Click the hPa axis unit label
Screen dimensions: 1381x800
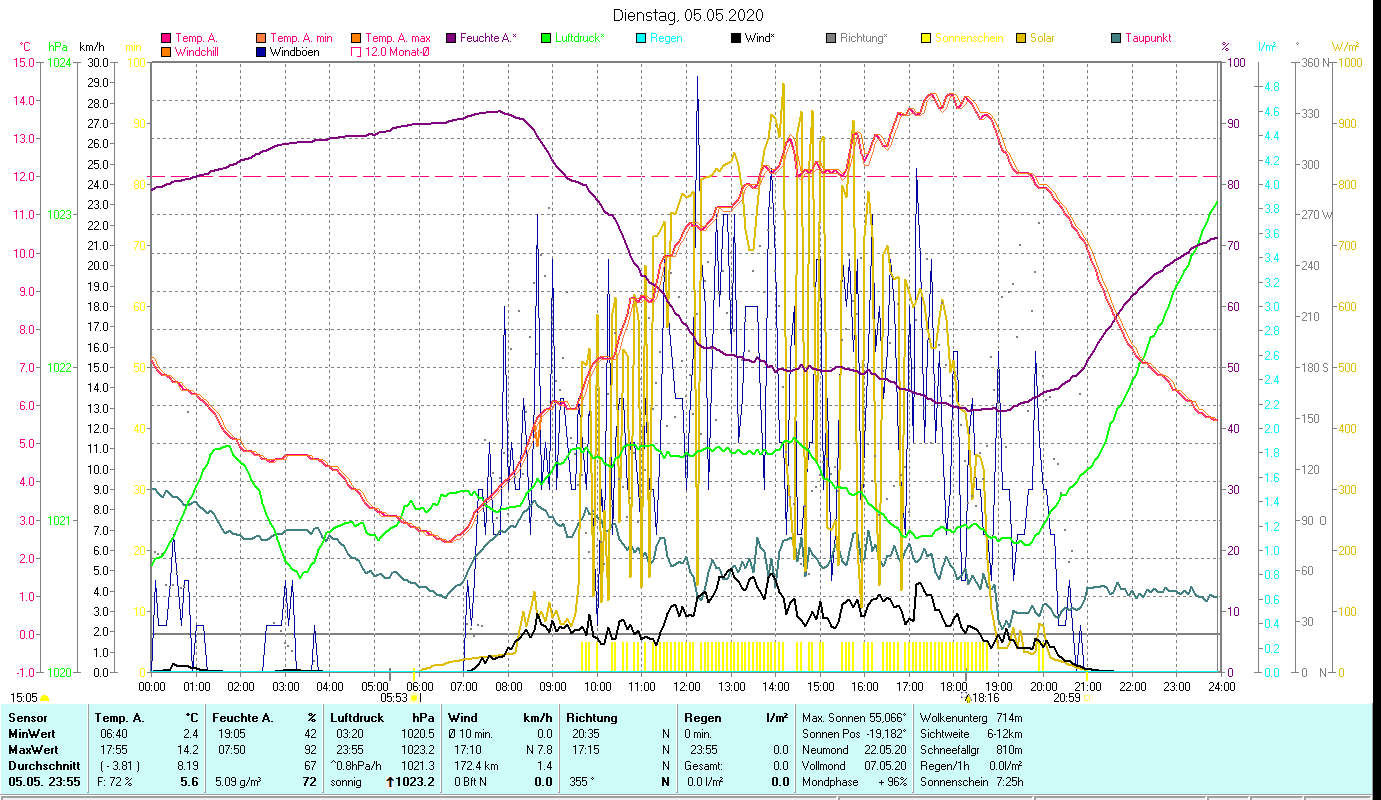coord(56,46)
